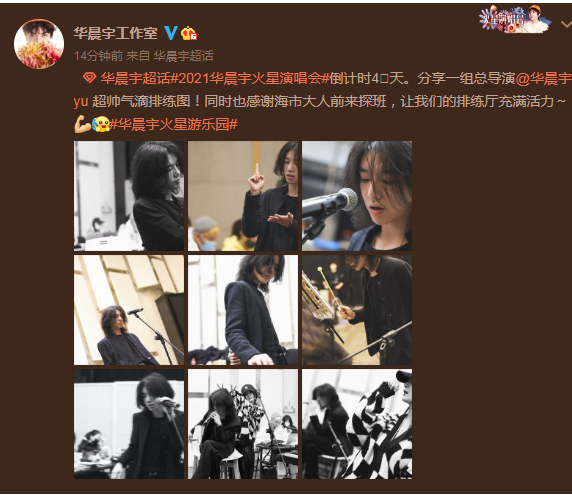Open the 华晨宇工作室 profile avatar
The height and width of the screenshot is (495, 572).
pyautogui.click(x=39, y=44)
